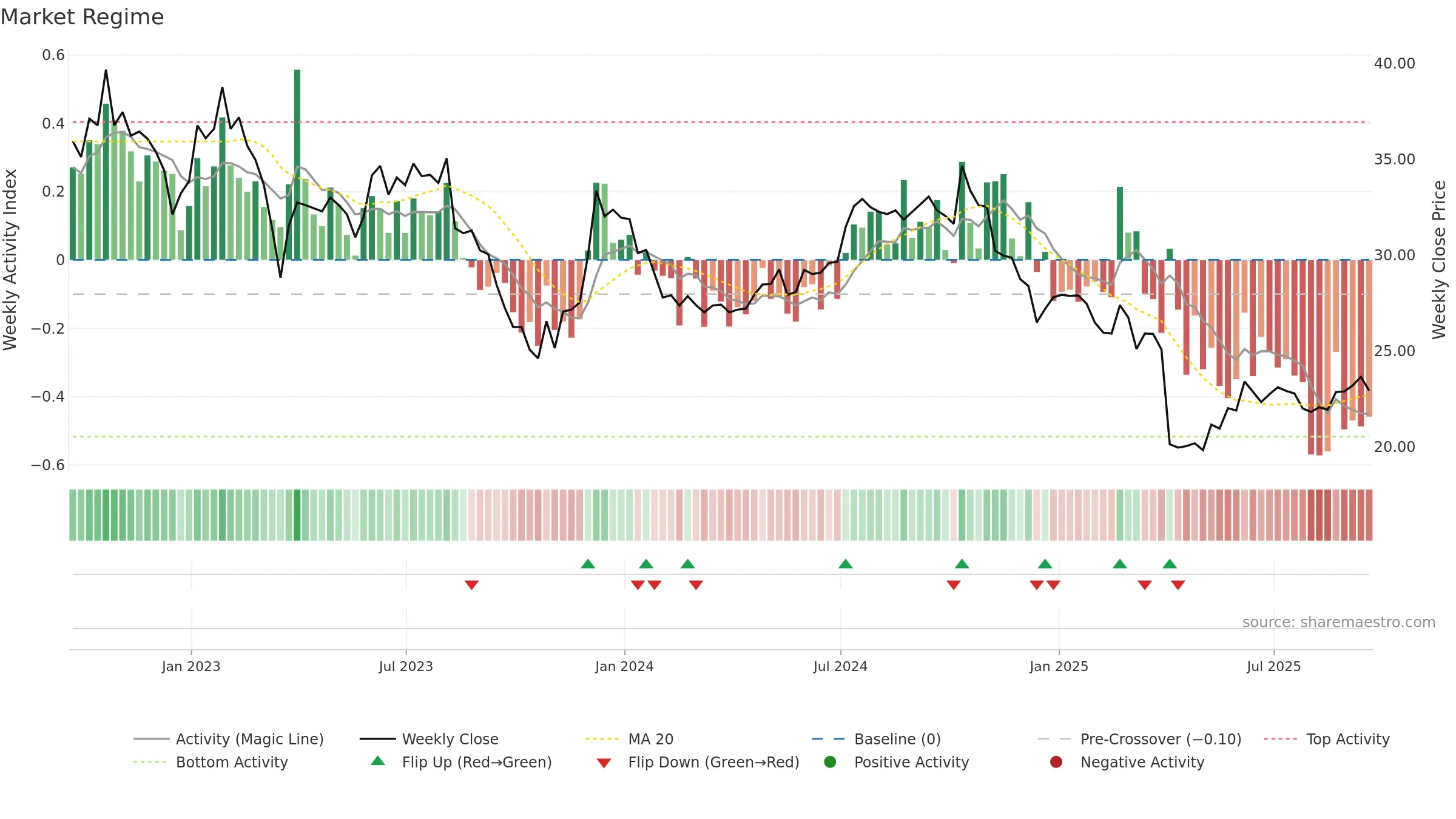1456x819 pixels.
Task: Click the Jan 2024 x-axis label
Action: tap(624, 666)
